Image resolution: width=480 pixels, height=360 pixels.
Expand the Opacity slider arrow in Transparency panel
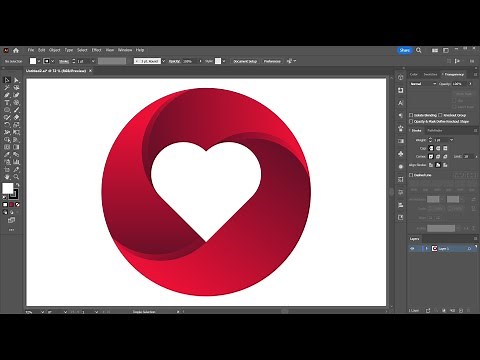470,84
